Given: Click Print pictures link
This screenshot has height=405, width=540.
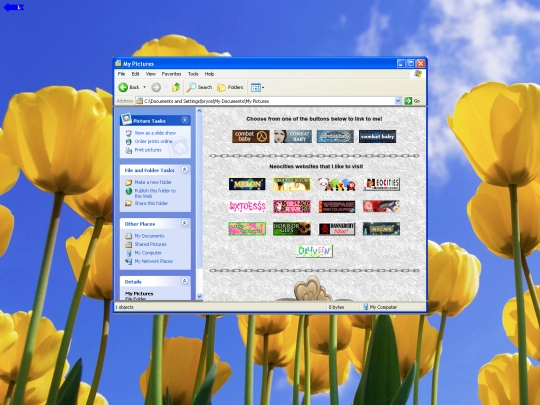Looking at the screenshot, I should click(x=148, y=150).
